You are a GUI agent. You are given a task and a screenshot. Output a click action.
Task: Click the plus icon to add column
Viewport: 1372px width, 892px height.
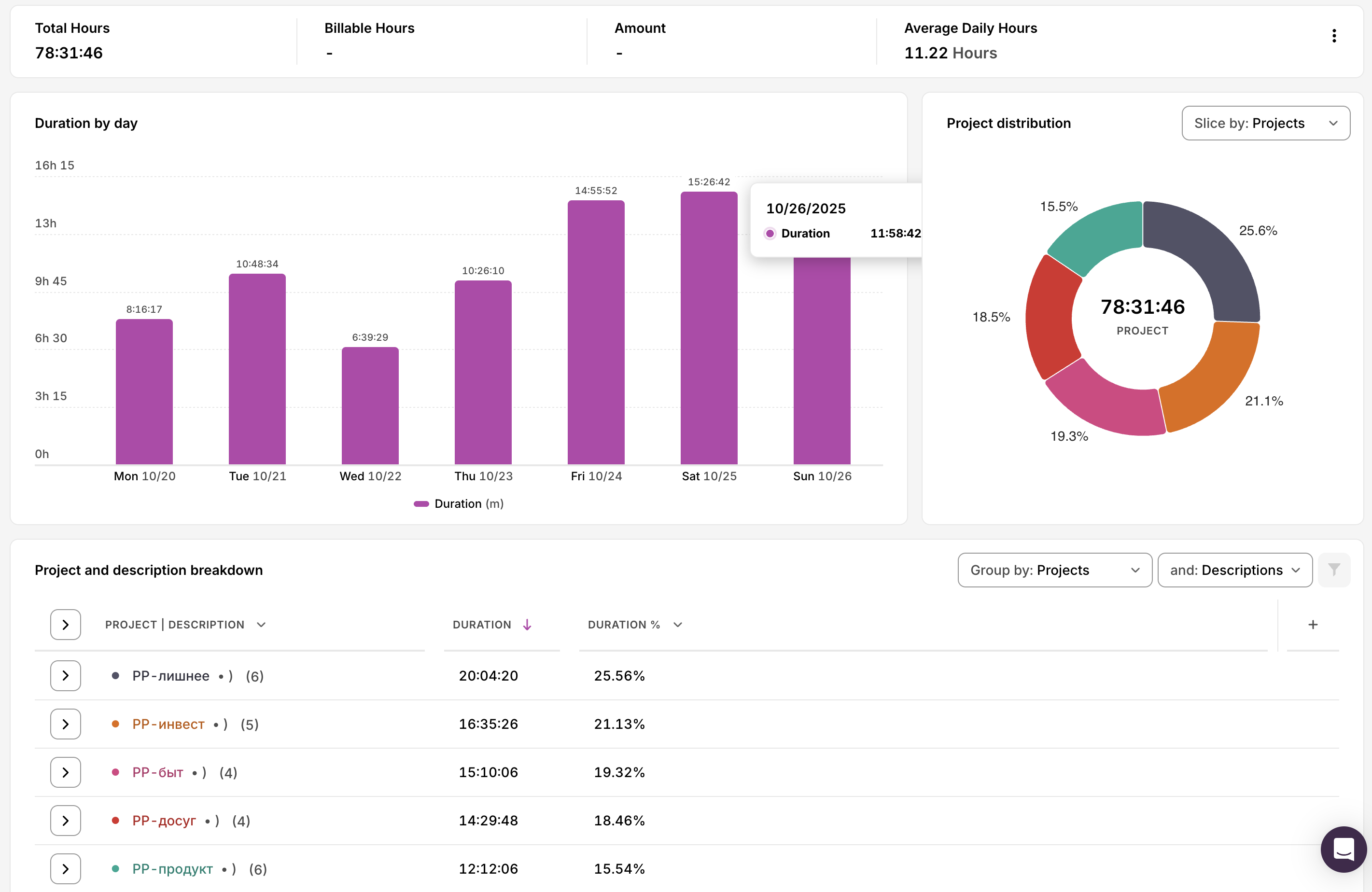tap(1313, 625)
